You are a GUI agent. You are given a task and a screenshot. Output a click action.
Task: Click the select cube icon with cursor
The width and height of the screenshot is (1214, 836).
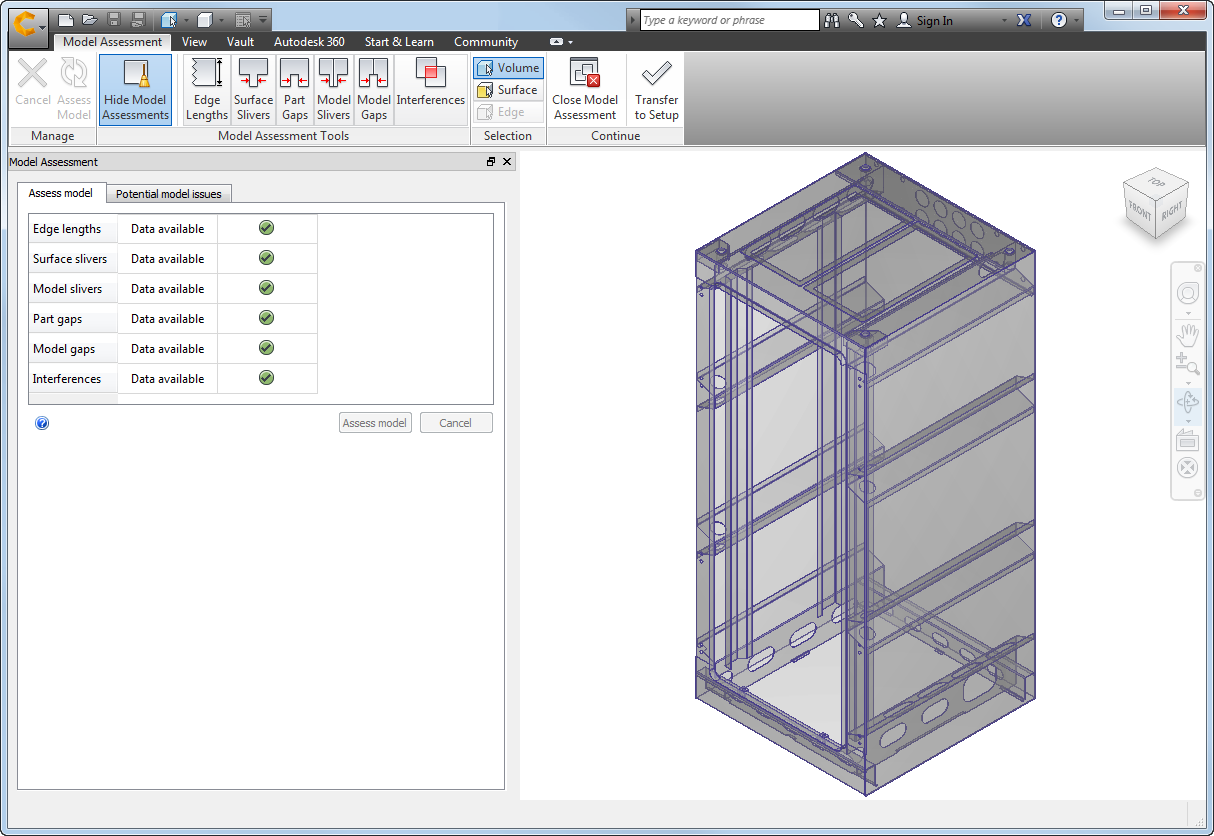(x=169, y=20)
